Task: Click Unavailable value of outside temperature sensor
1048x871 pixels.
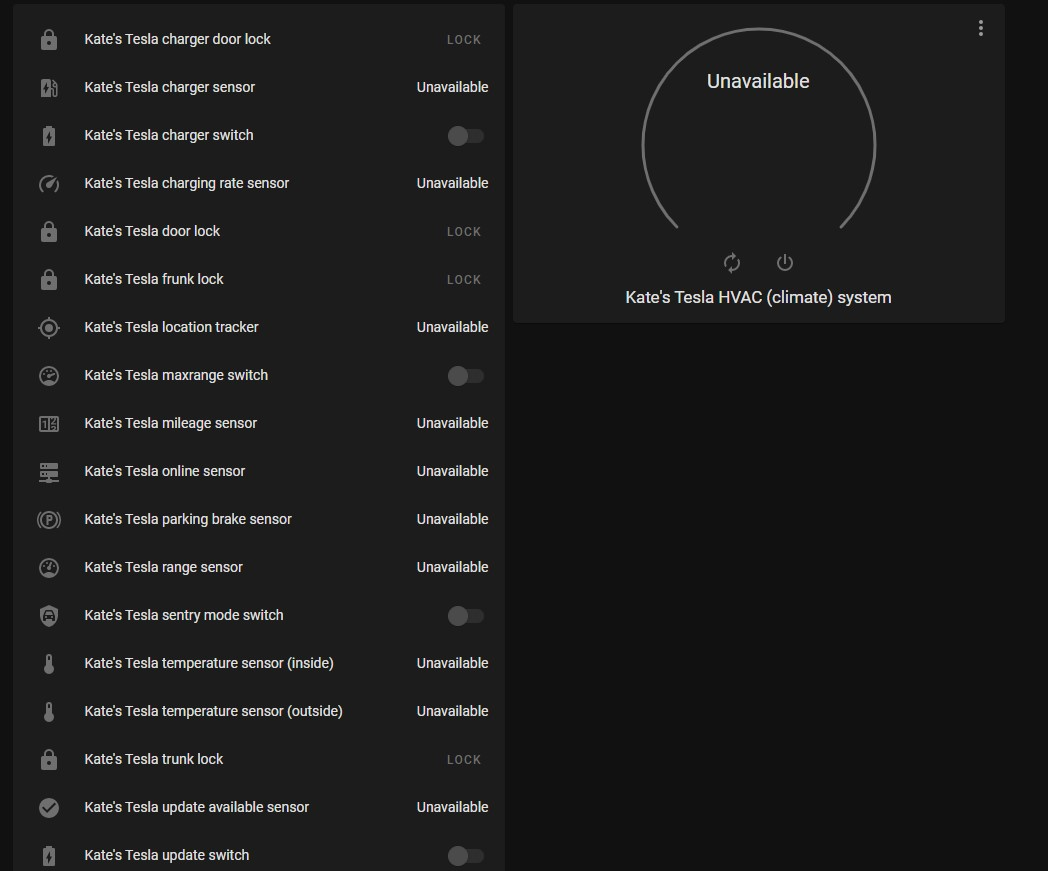Action: (x=452, y=711)
